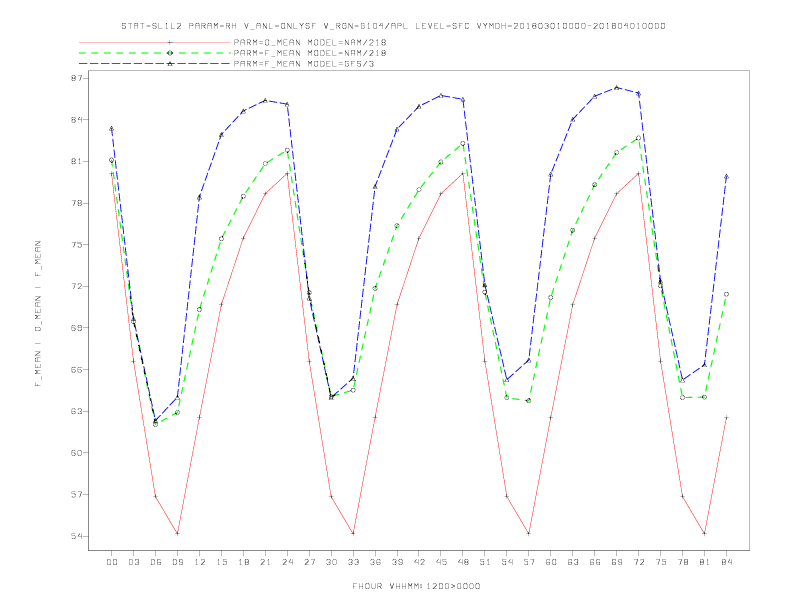Click x-axis tick label 60

click(x=551, y=562)
